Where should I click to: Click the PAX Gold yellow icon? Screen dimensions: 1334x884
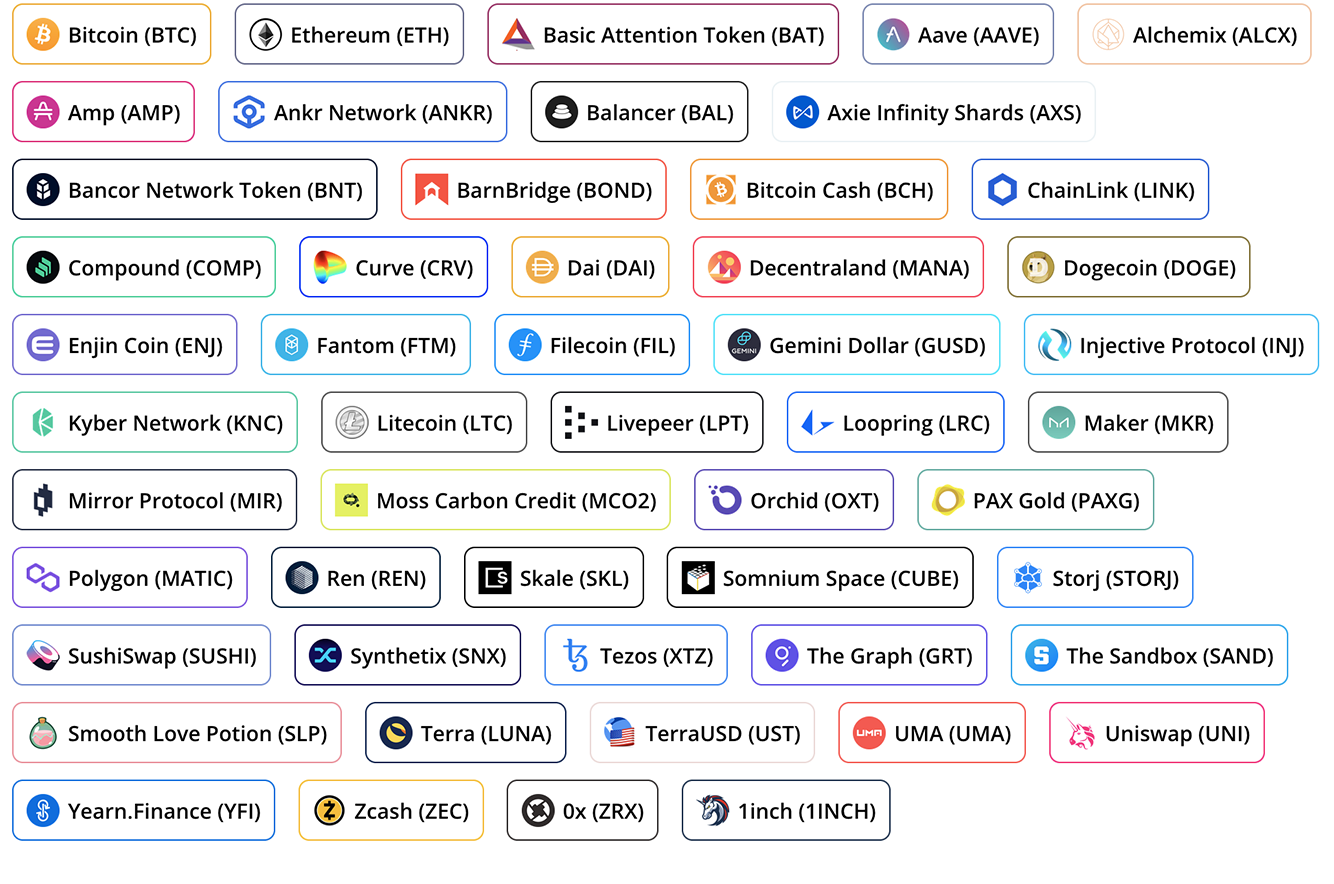tap(948, 500)
